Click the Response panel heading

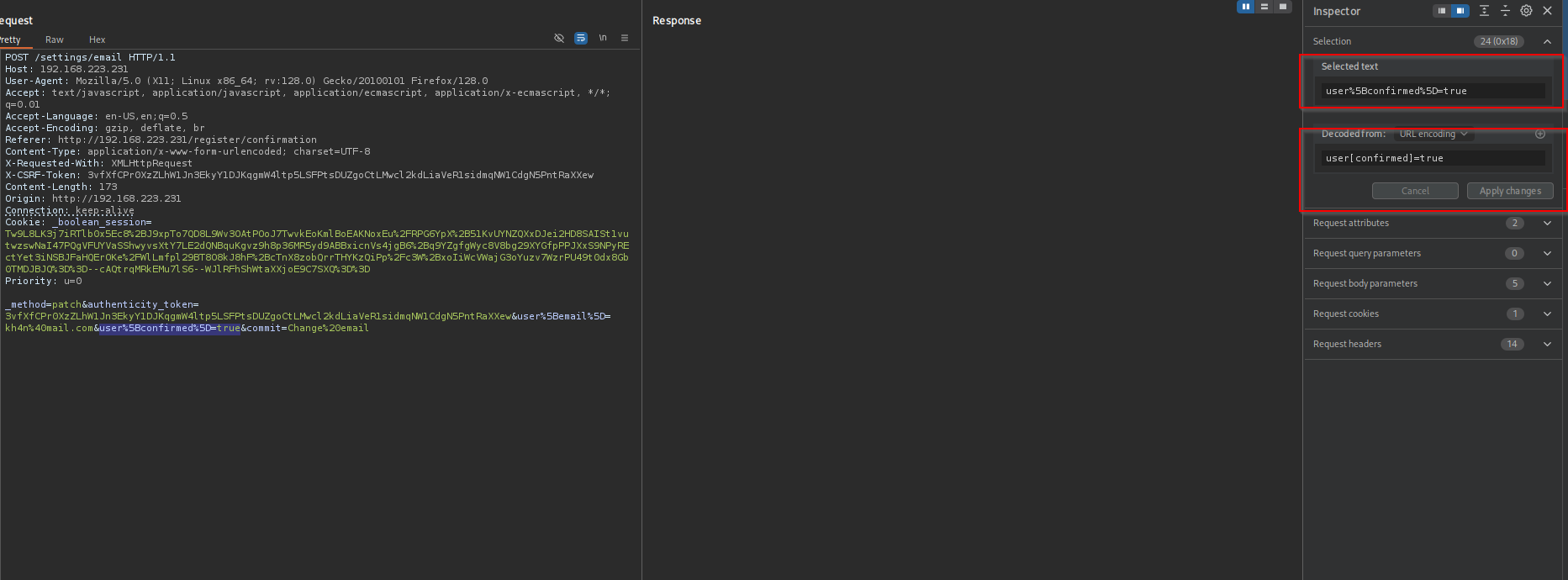pyautogui.click(x=677, y=20)
